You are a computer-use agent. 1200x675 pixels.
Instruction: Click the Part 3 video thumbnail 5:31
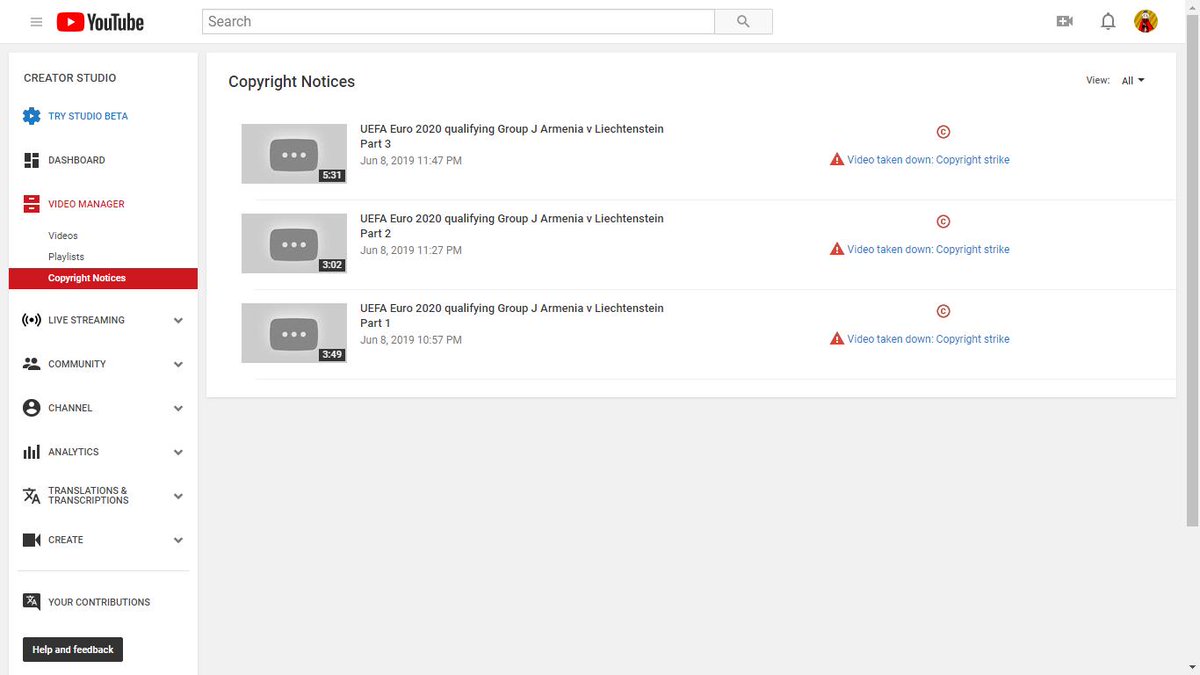click(x=294, y=154)
